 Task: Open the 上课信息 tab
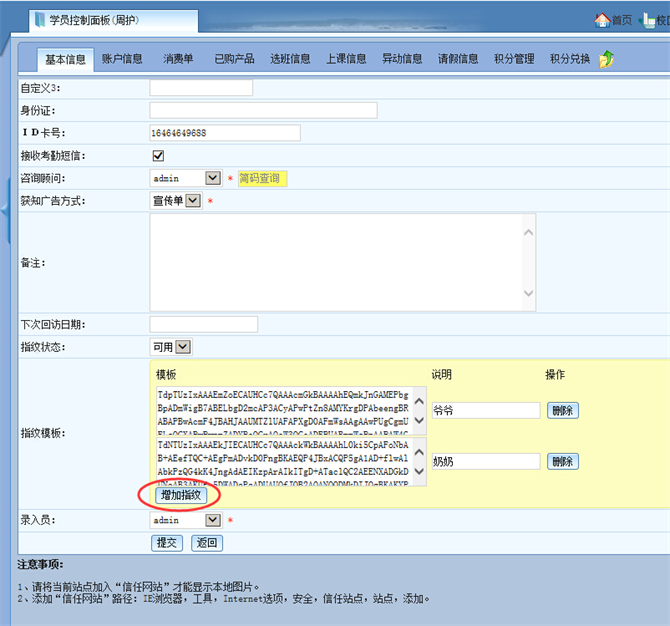pos(346,60)
